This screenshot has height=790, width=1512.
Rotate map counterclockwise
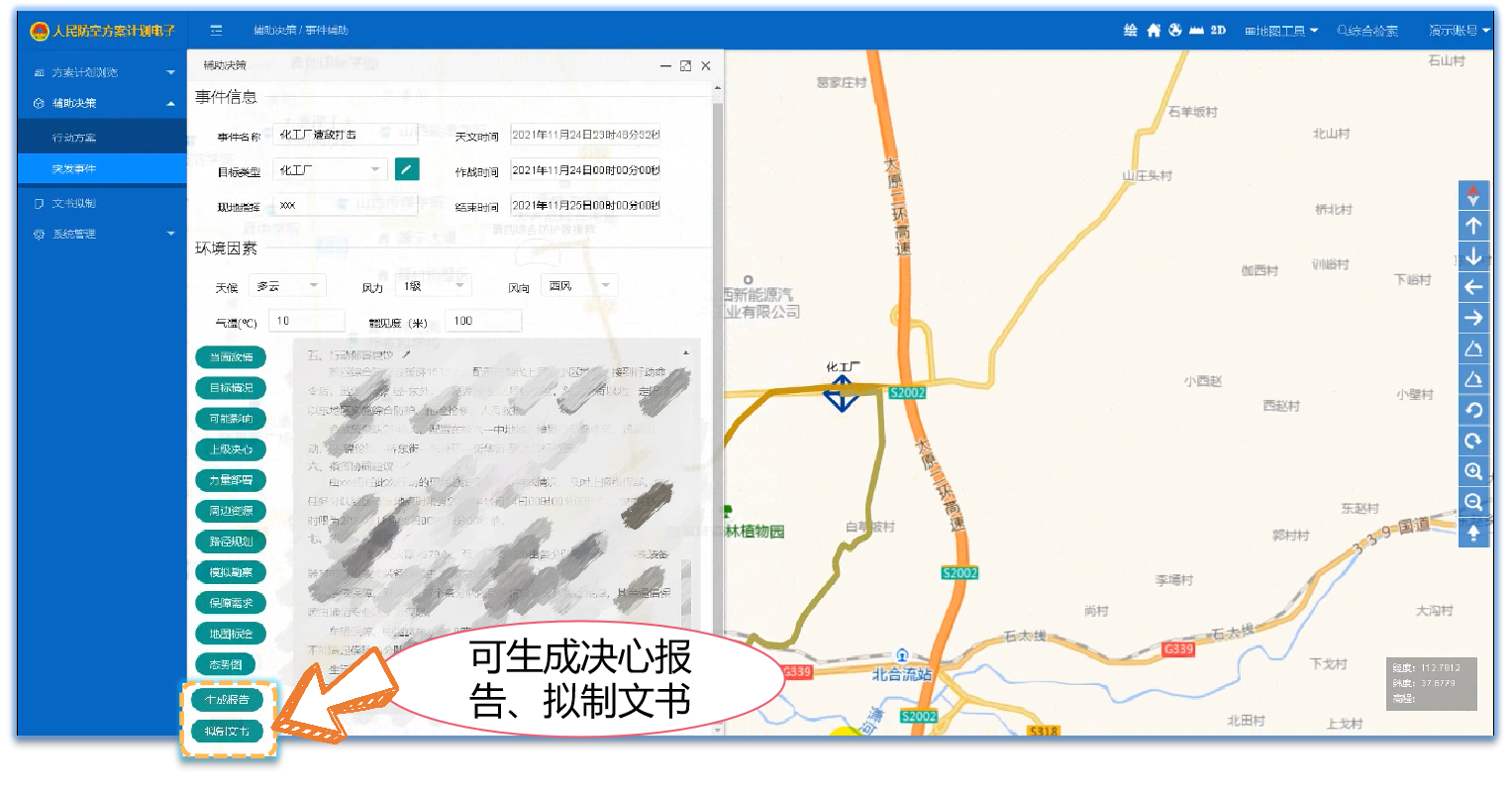[x=1473, y=410]
